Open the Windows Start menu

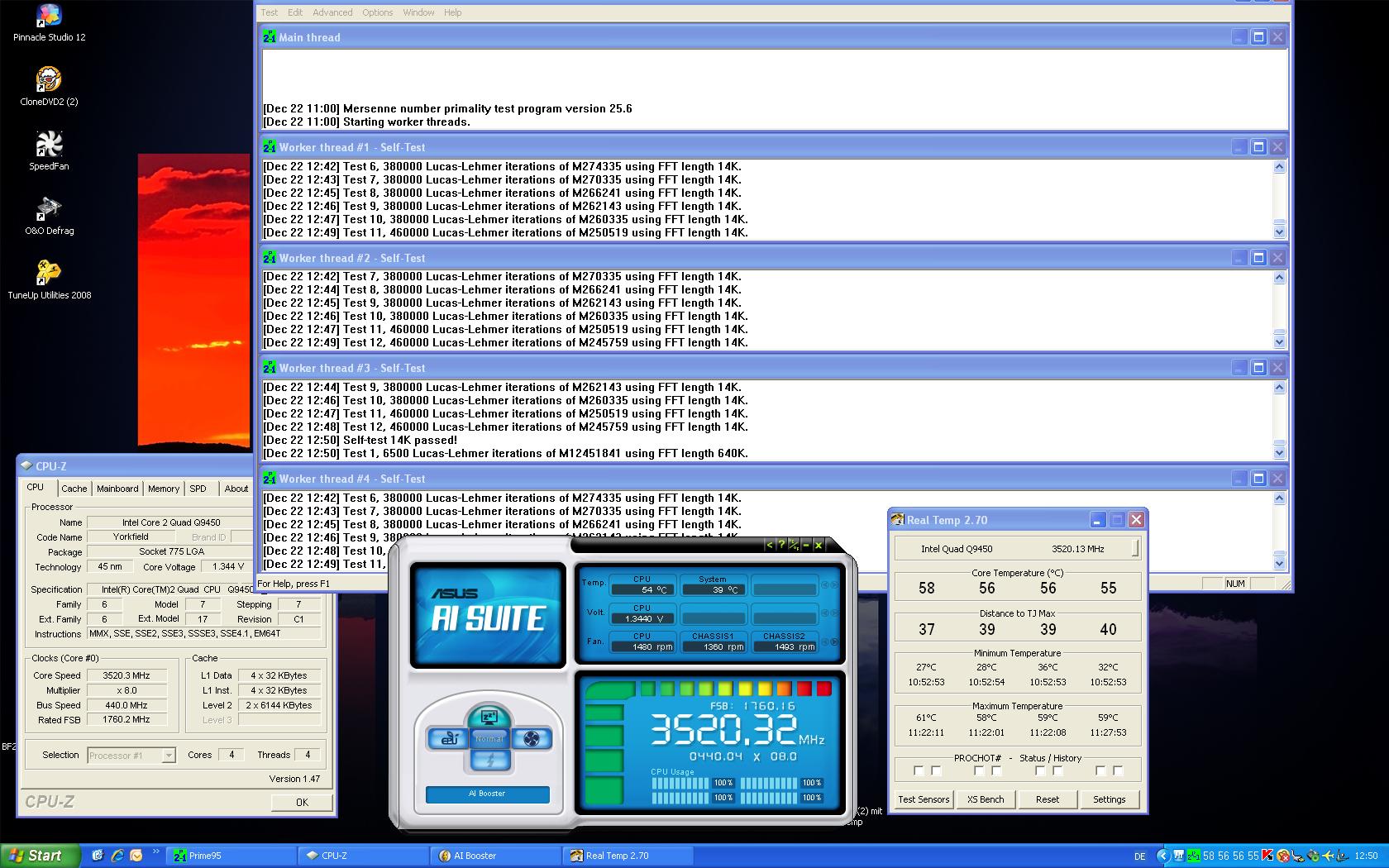pos(41,856)
